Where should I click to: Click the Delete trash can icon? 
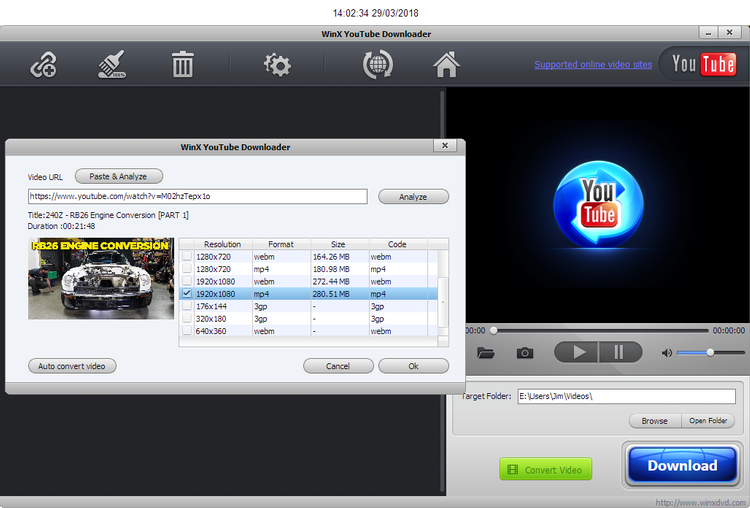pos(183,65)
